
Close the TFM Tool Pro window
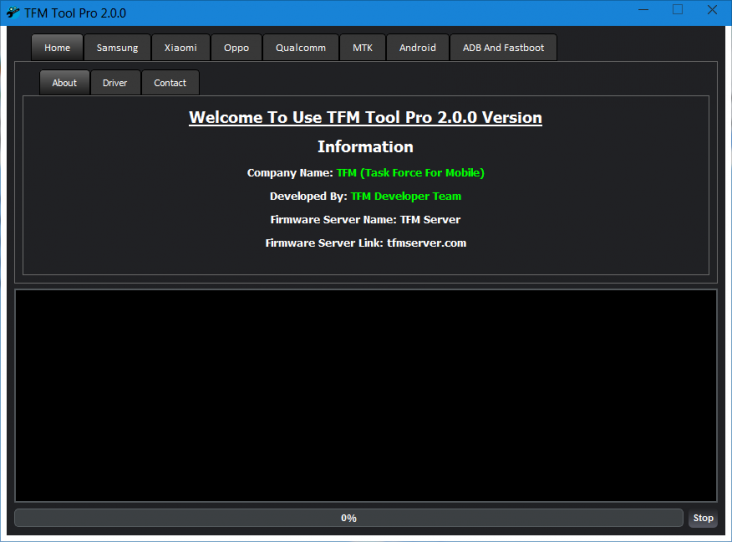tap(712, 10)
